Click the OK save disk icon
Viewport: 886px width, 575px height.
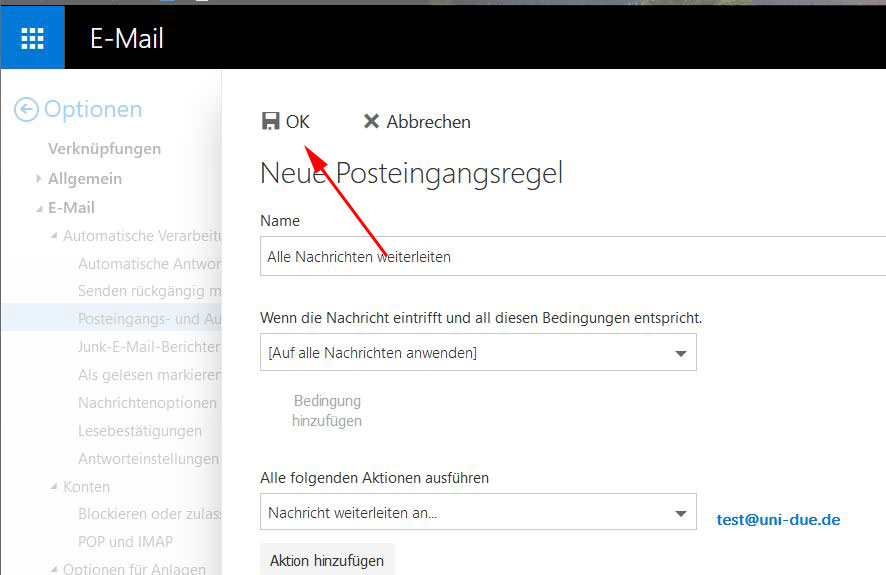click(270, 121)
